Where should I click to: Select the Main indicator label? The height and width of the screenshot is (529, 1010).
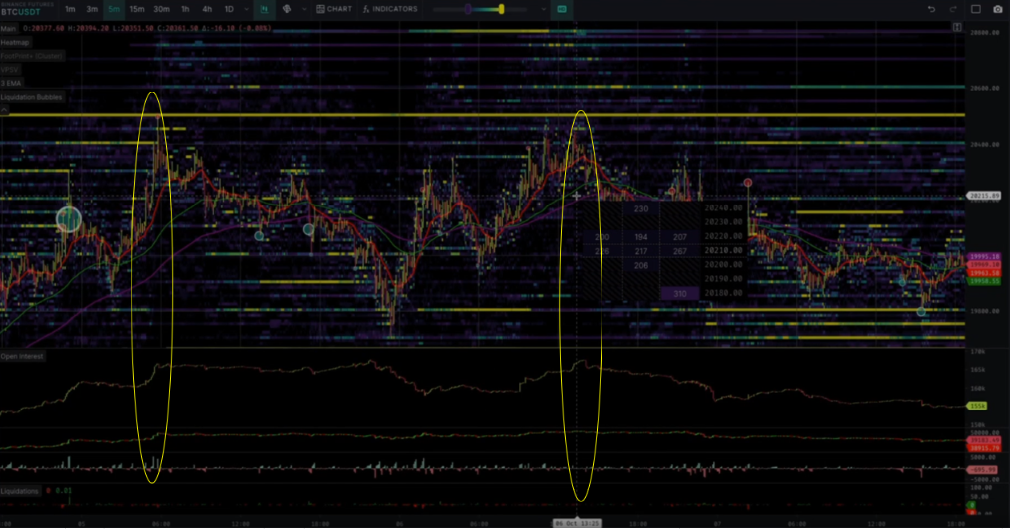(x=8, y=29)
